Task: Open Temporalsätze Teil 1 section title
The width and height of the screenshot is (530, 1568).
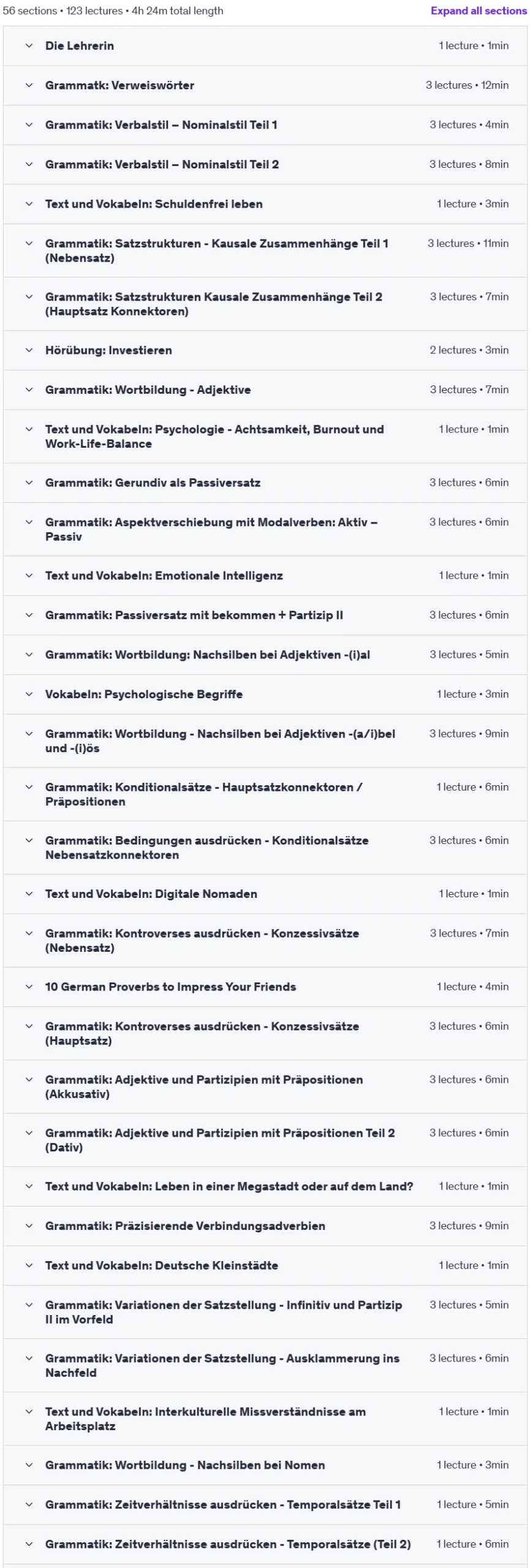Action: click(222, 1504)
